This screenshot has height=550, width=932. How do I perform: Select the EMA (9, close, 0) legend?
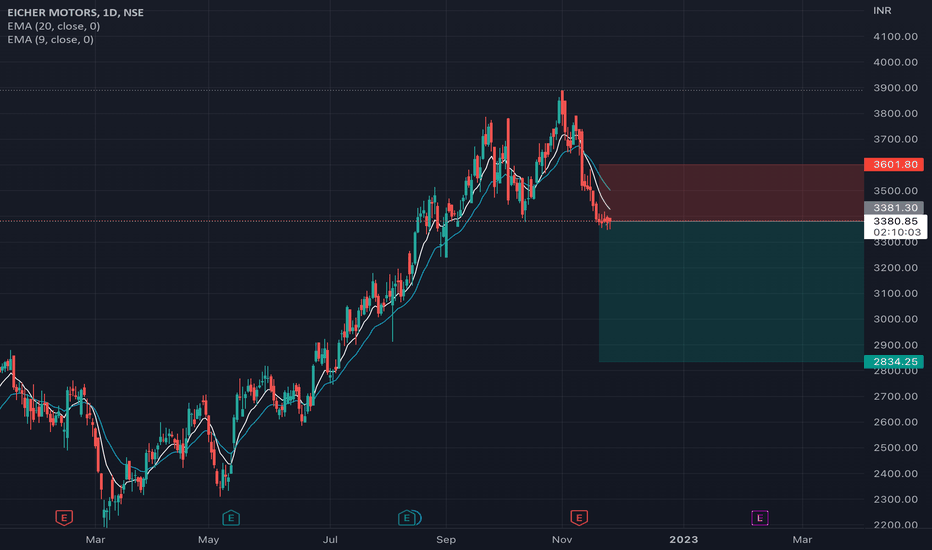51,39
